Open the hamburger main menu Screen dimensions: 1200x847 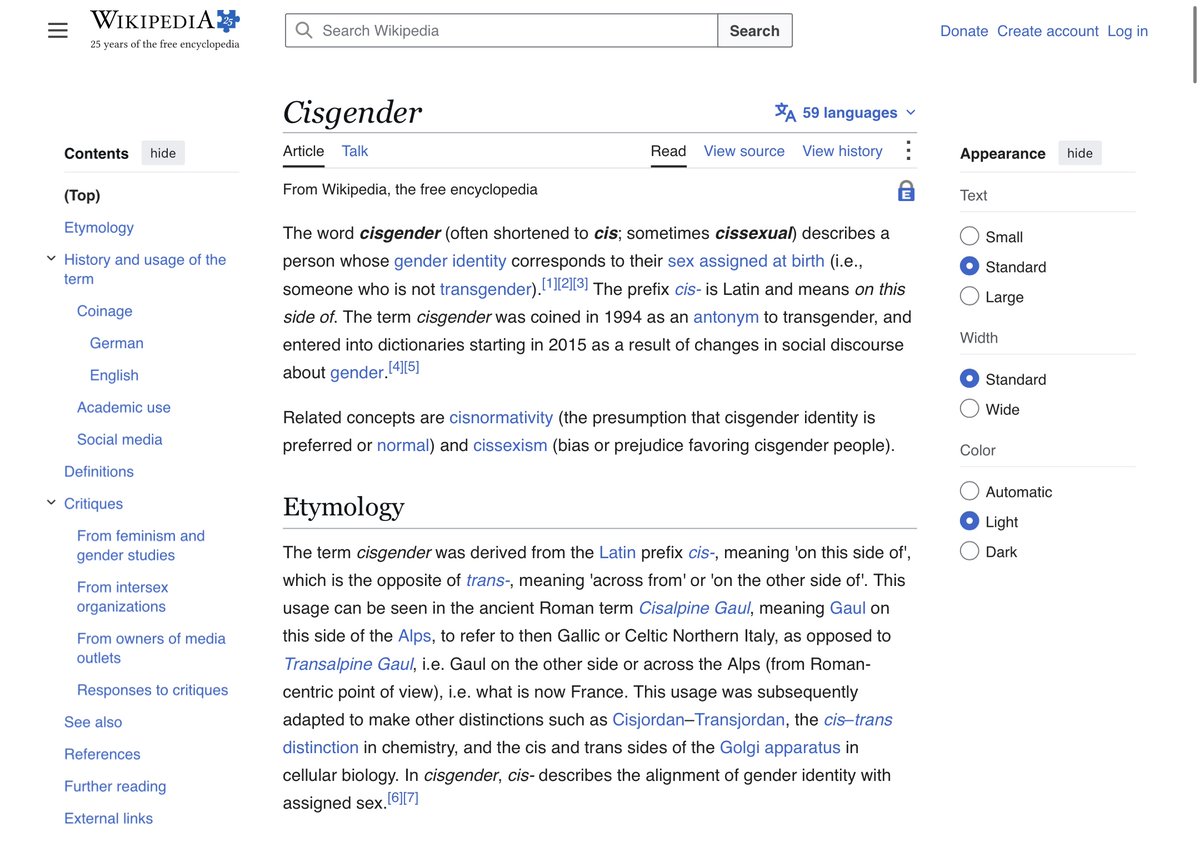(x=58, y=31)
